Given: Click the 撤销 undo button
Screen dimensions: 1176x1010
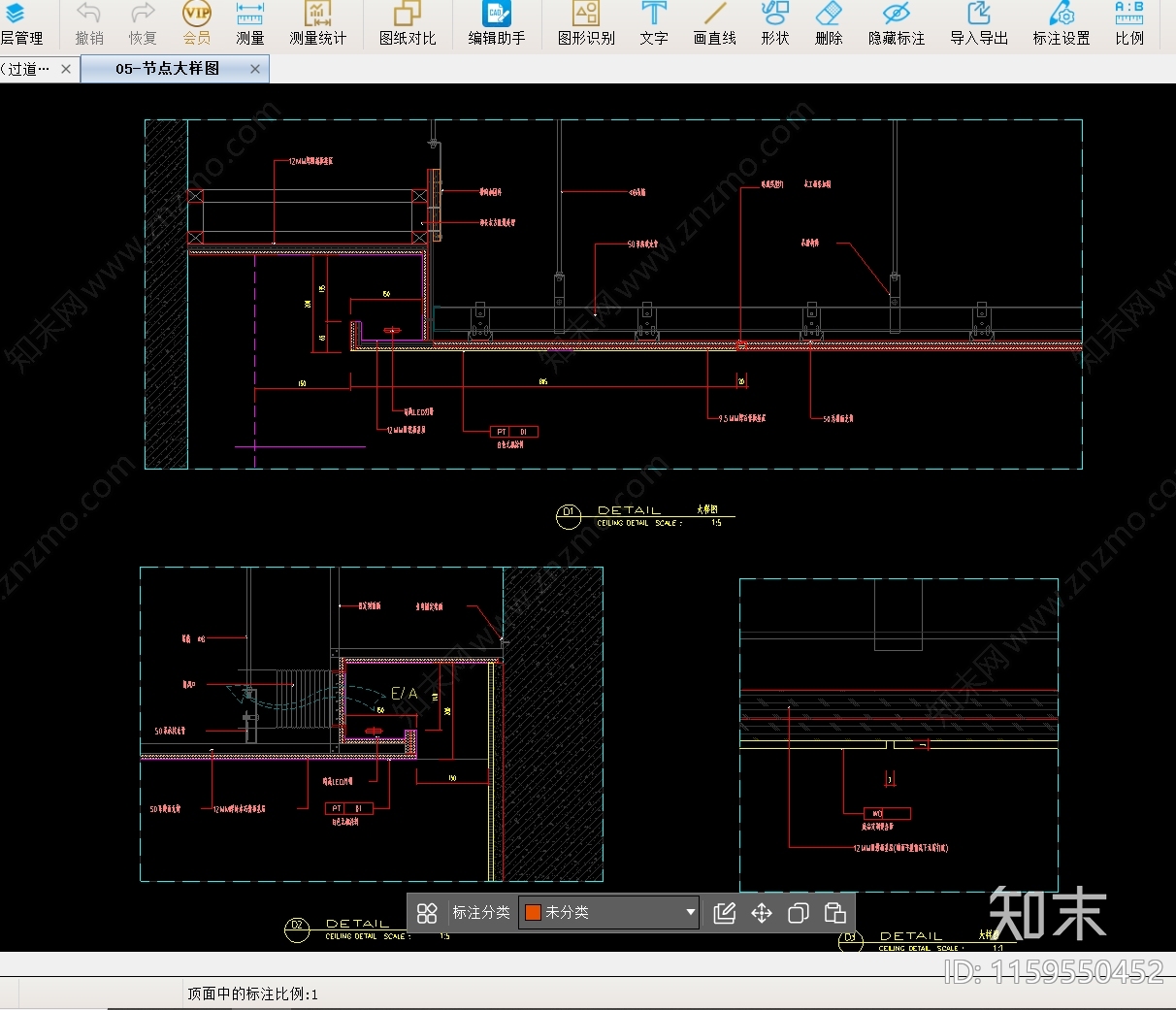Looking at the screenshot, I should (89, 24).
